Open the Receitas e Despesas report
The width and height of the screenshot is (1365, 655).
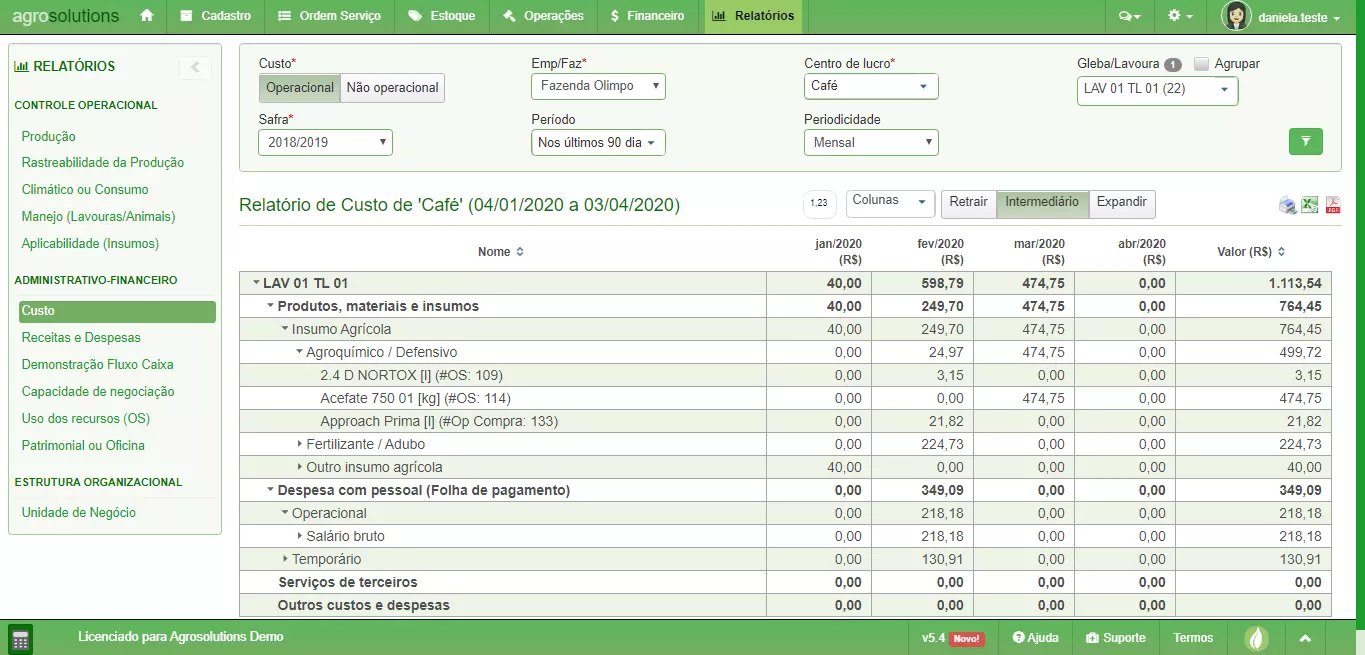coord(81,338)
